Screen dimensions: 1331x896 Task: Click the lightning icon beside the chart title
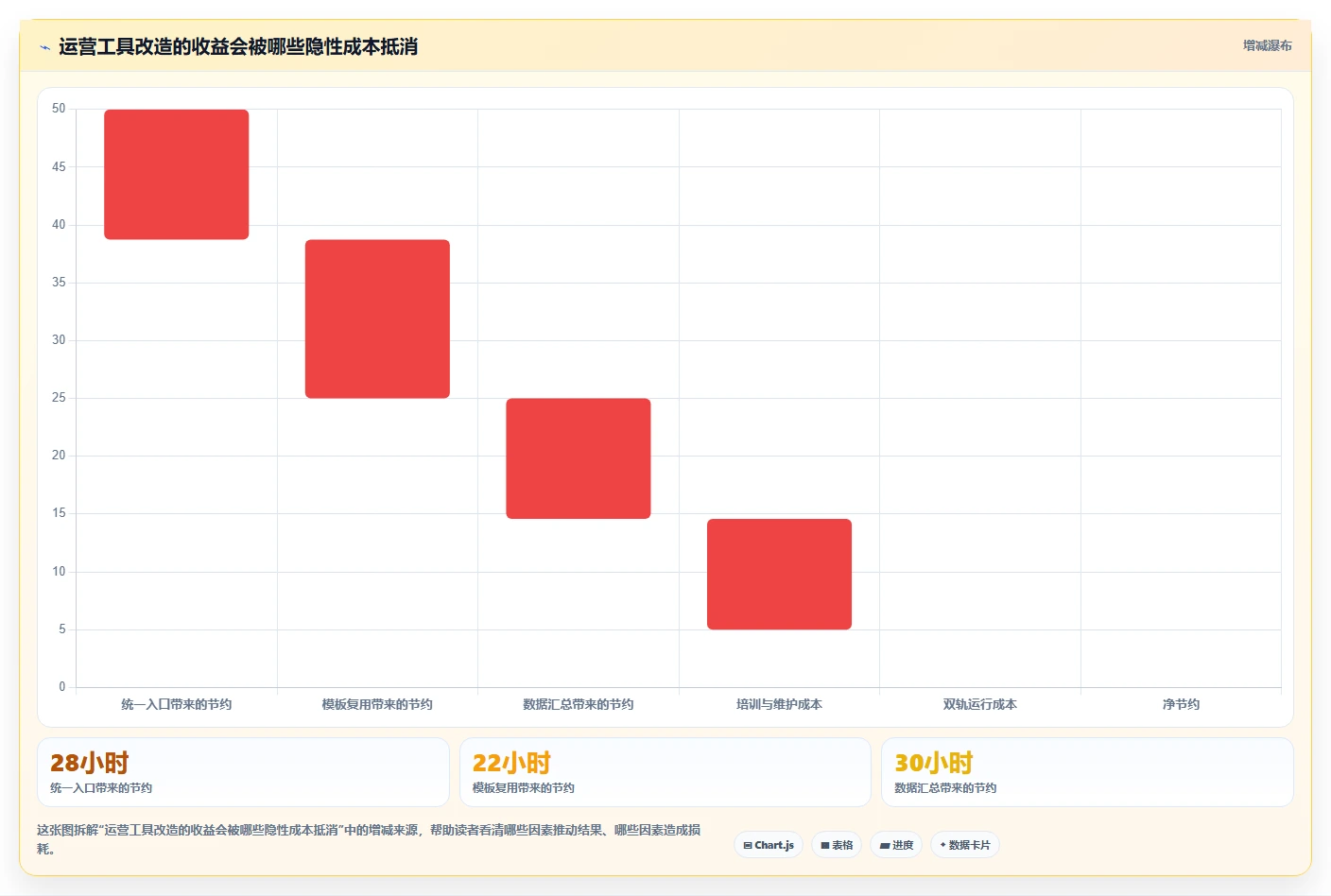click(x=44, y=47)
